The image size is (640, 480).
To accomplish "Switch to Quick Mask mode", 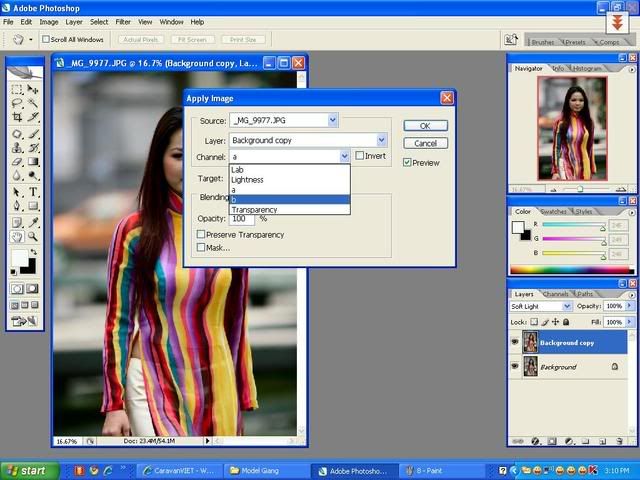I will click(x=32, y=289).
